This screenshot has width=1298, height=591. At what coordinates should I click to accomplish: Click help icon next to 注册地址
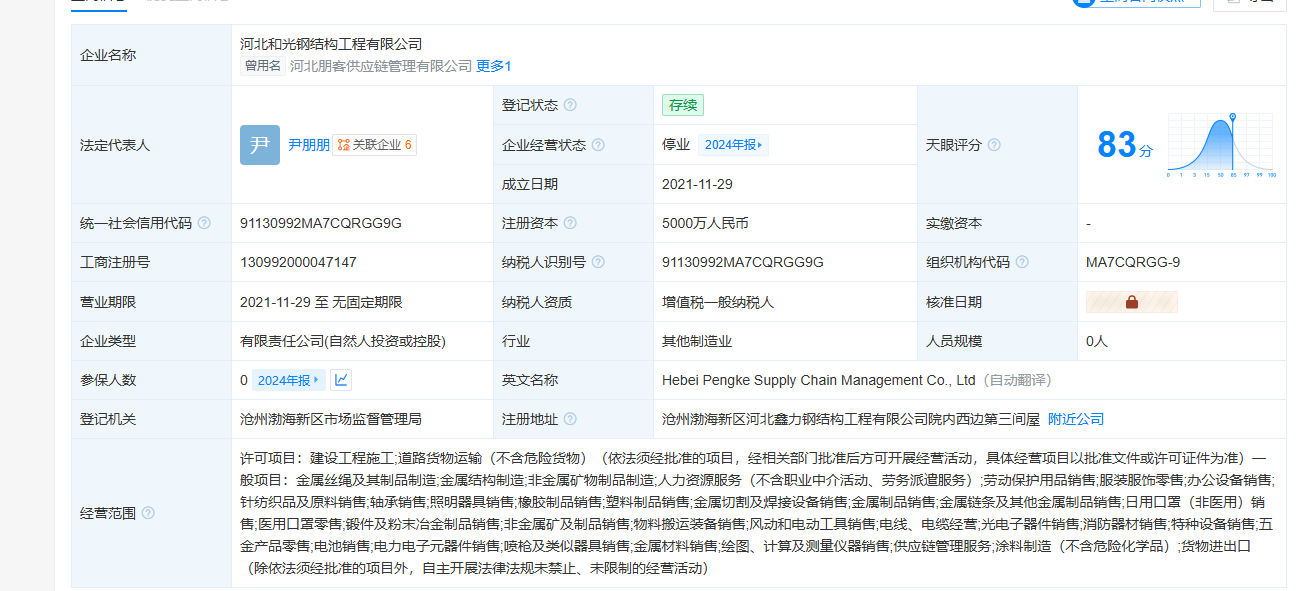tap(570, 419)
